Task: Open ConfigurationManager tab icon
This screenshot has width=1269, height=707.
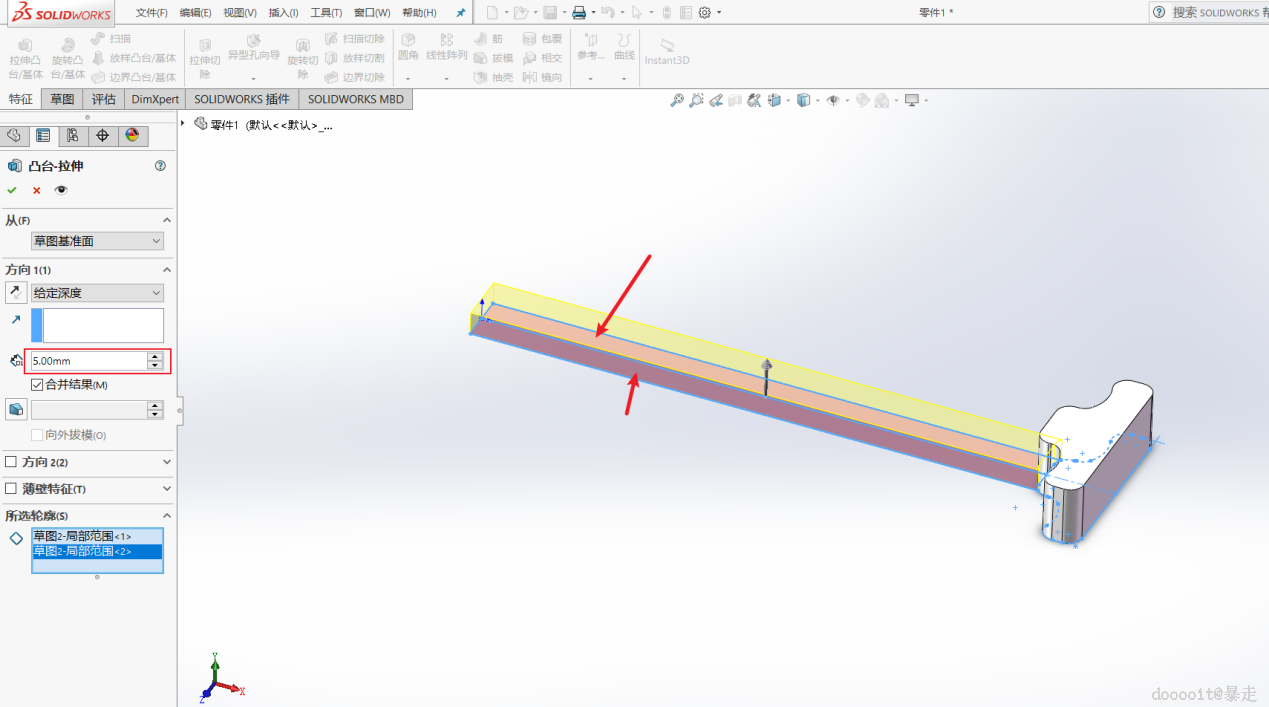Action: tap(73, 136)
